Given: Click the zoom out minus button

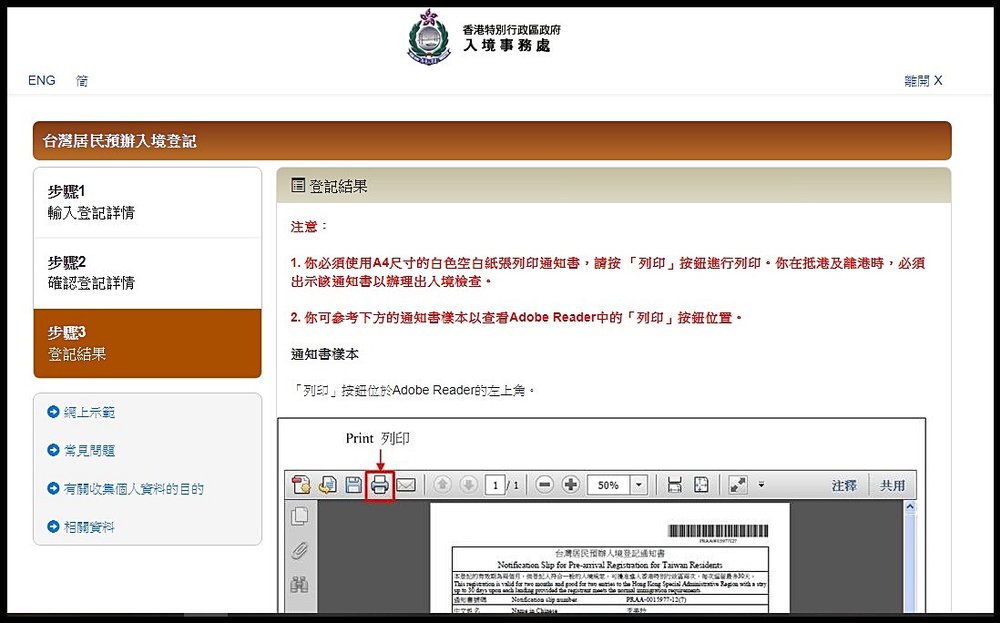Looking at the screenshot, I should point(544,485).
